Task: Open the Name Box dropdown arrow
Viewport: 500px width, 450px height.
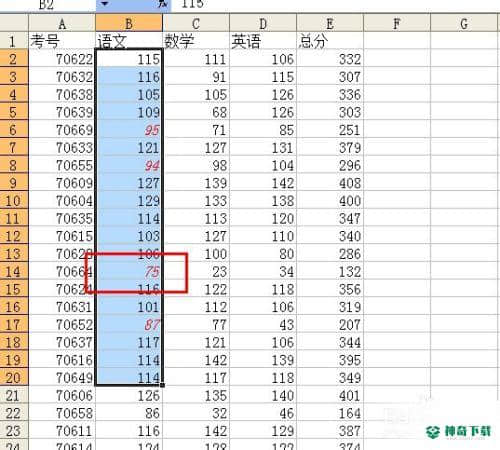Action: click(x=105, y=4)
